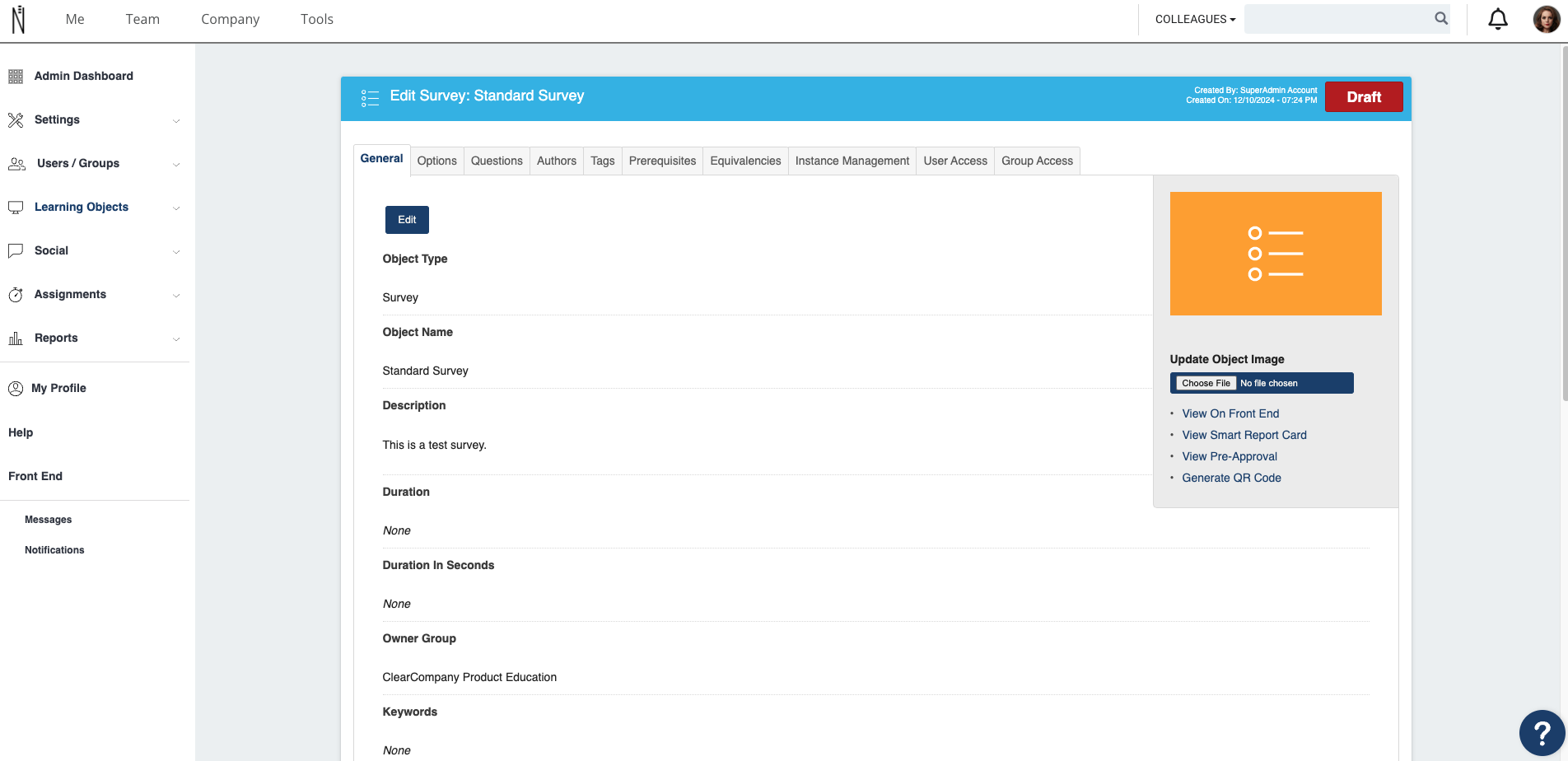Expand the Social section chevron
This screenshot has width=1568, height=761.
[x=176, y=252]
